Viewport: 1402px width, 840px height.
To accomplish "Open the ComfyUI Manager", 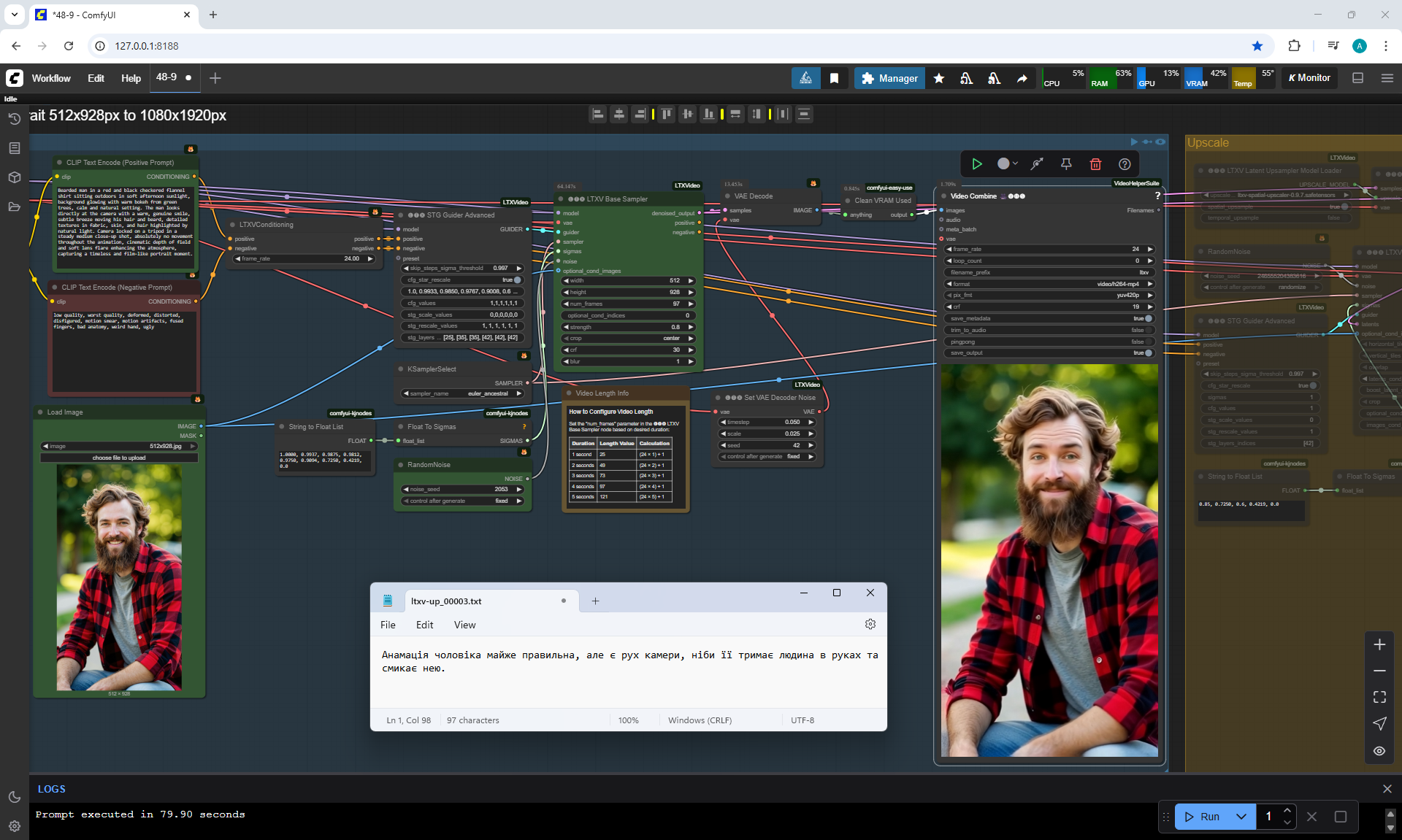I will point(889,78).
